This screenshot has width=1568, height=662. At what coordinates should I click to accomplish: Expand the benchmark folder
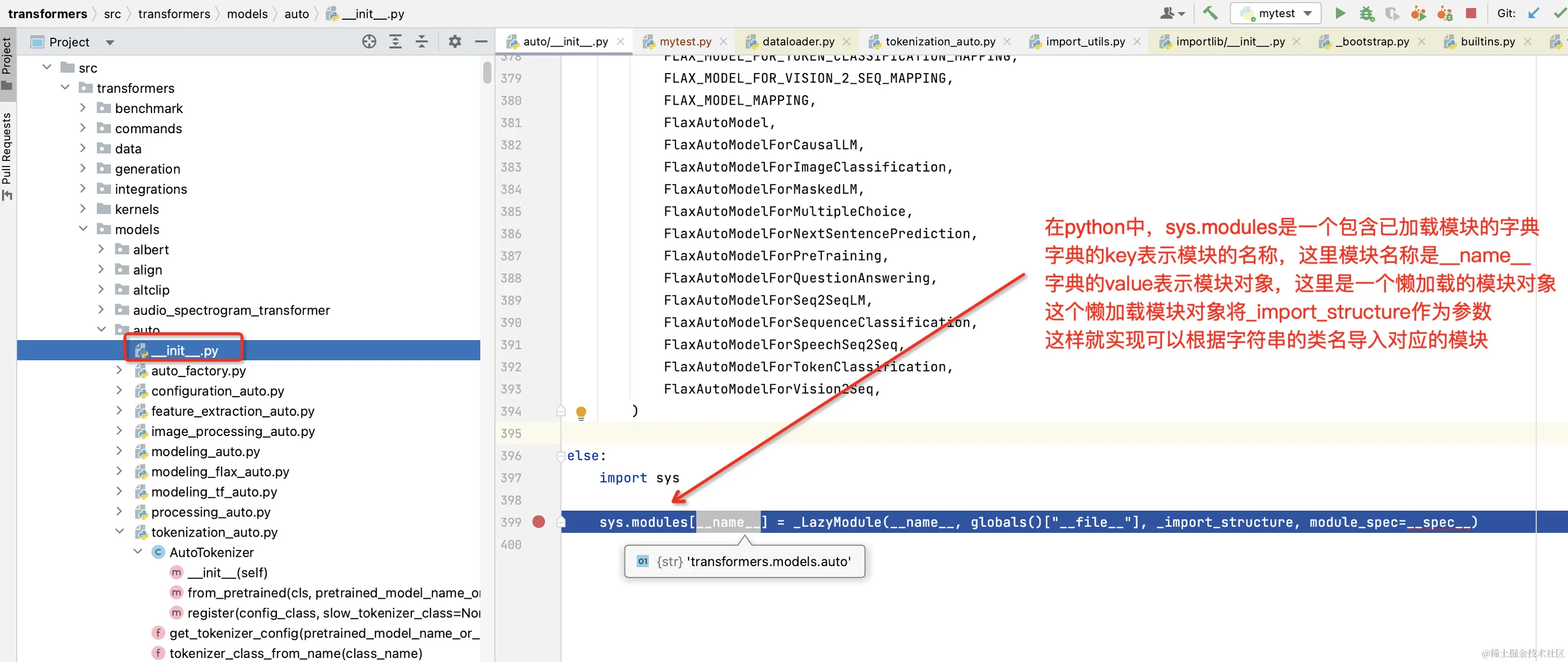coord(83,108)
